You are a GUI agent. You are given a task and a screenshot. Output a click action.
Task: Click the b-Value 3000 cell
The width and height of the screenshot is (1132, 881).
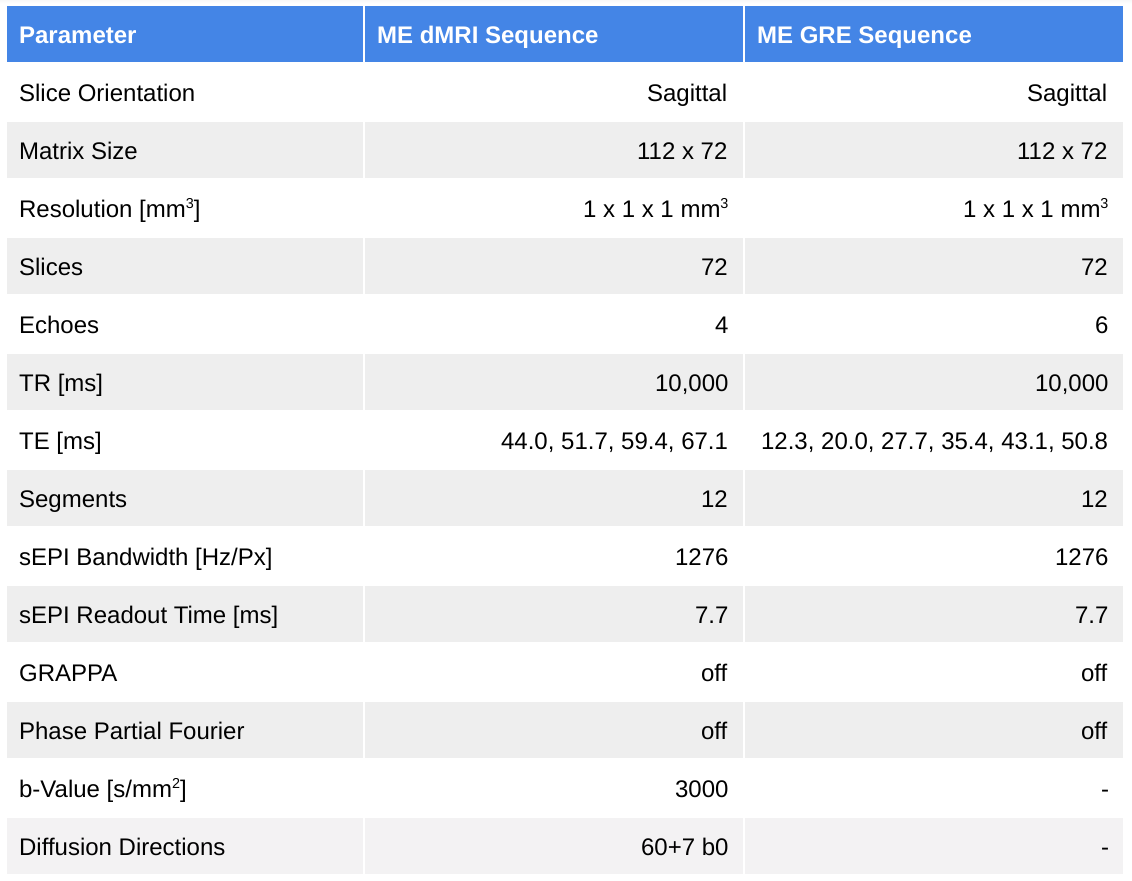701,789
